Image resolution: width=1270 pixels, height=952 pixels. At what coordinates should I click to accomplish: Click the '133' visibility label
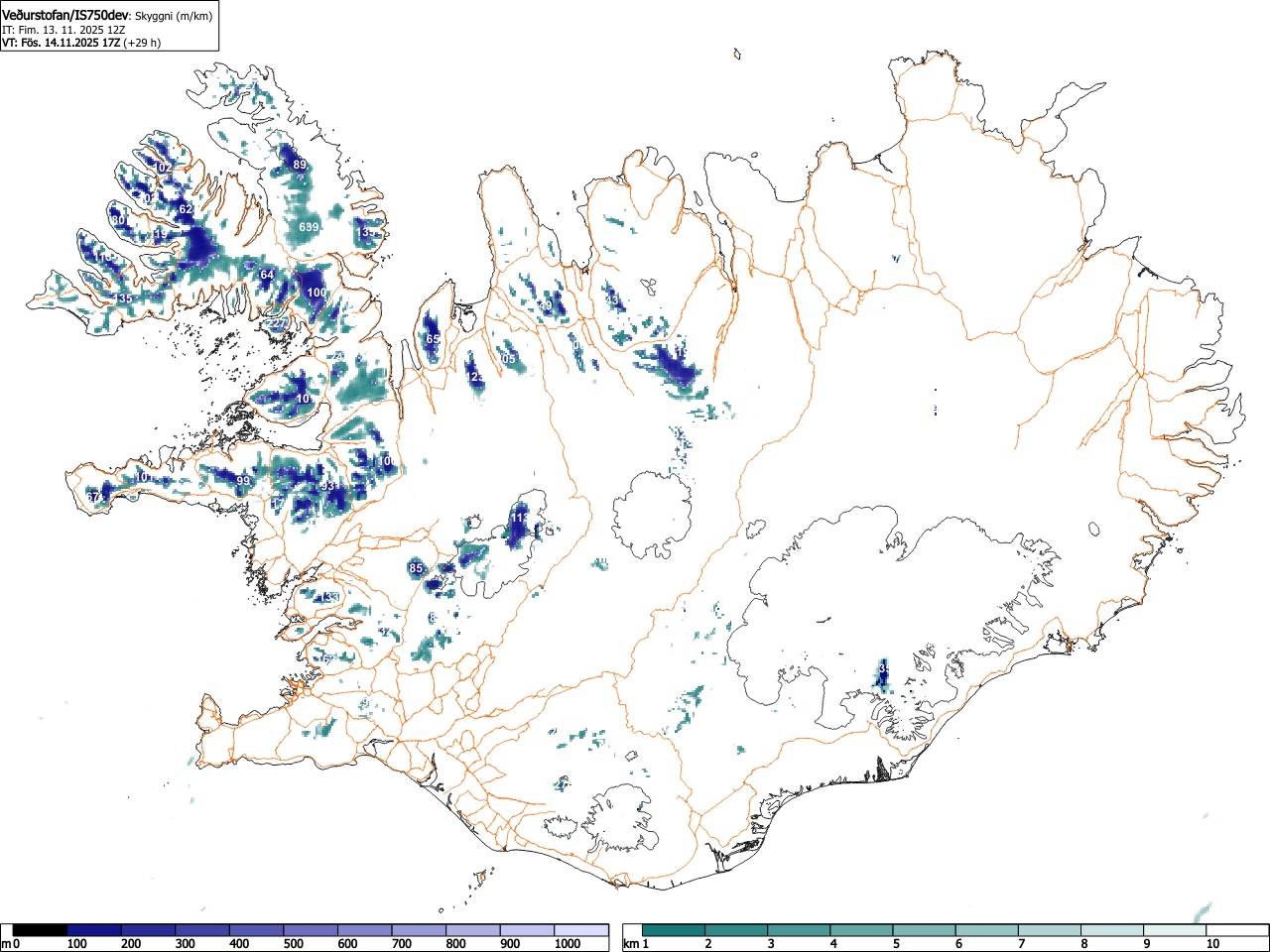(x=330, y=597)
